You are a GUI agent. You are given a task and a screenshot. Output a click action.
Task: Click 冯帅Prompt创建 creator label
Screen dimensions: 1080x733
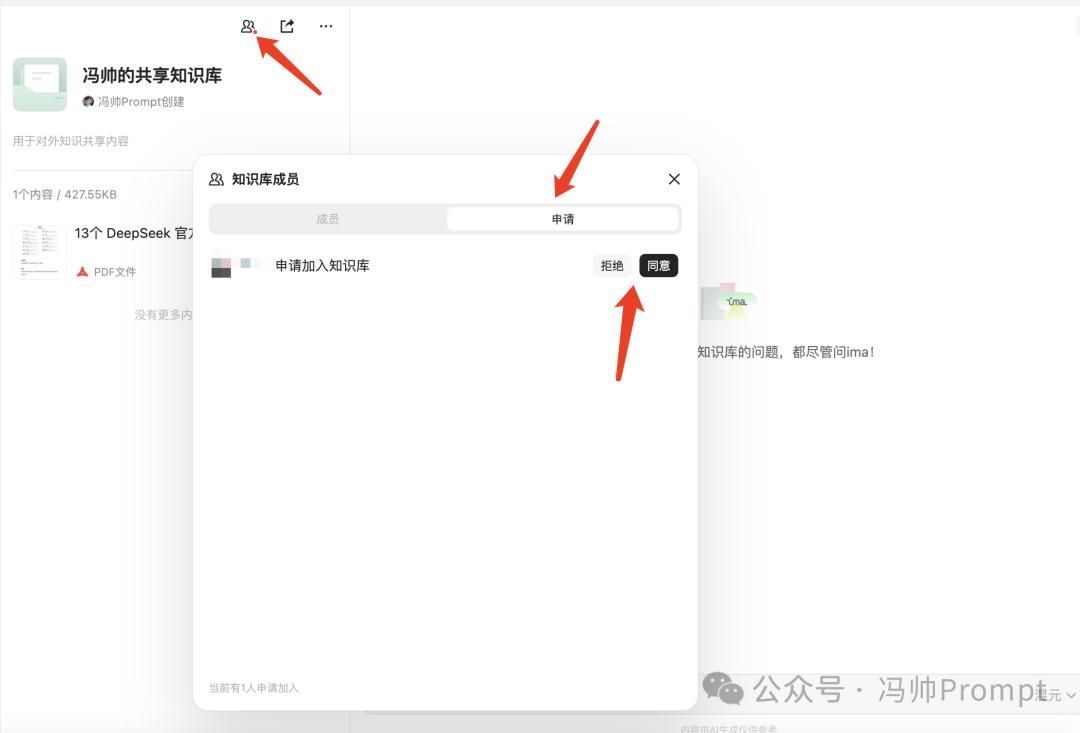(x=141, y=101)
